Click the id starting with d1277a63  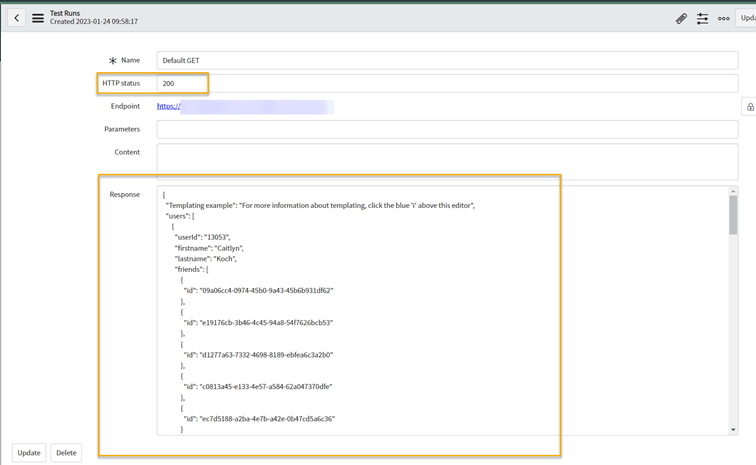coord(258,355)
